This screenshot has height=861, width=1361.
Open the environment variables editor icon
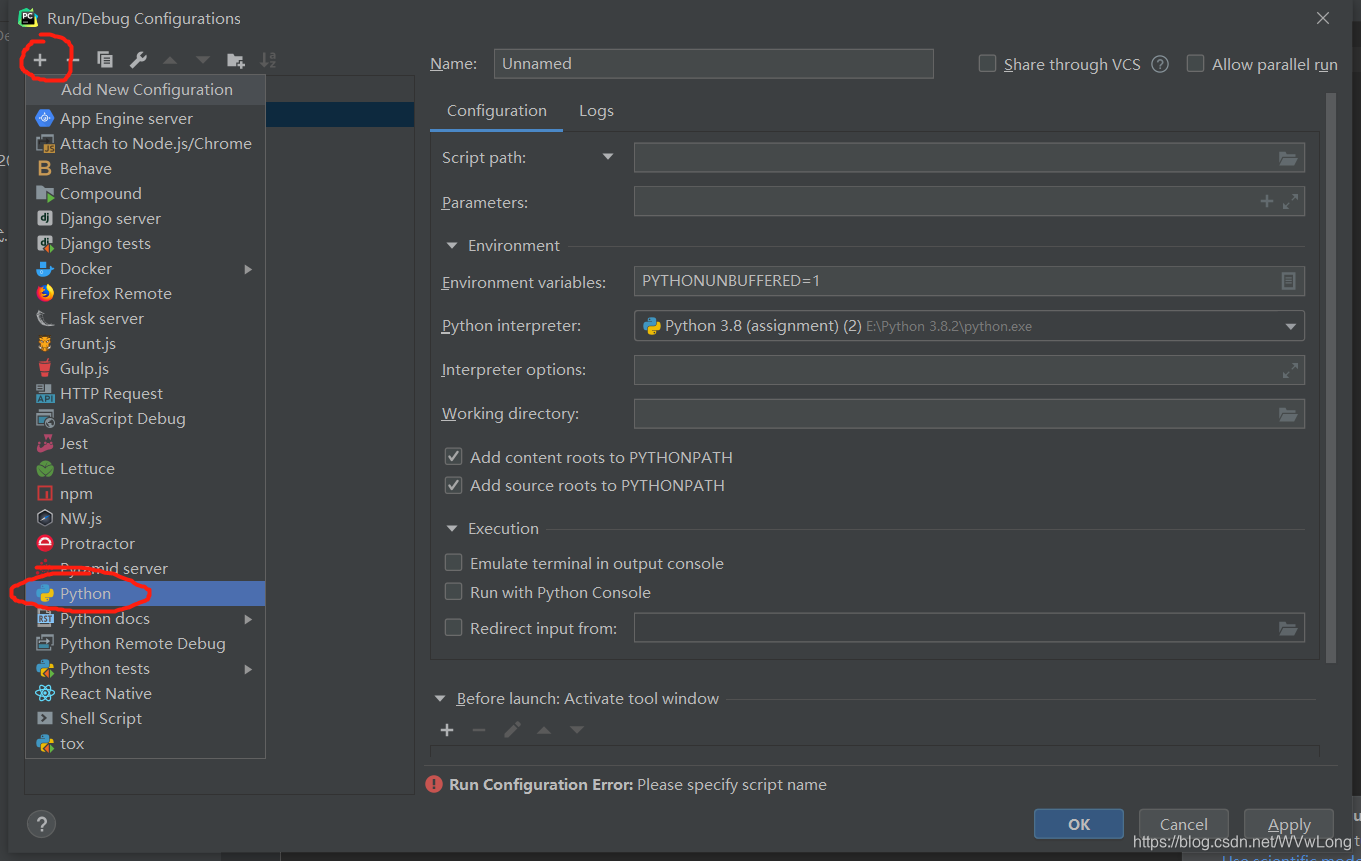(1289, 281)
